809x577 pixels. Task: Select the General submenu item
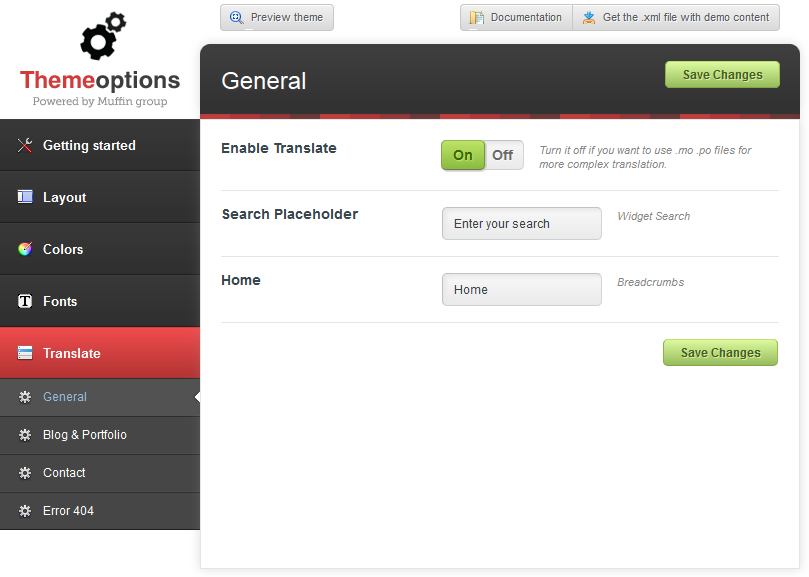tap(100, 397)
